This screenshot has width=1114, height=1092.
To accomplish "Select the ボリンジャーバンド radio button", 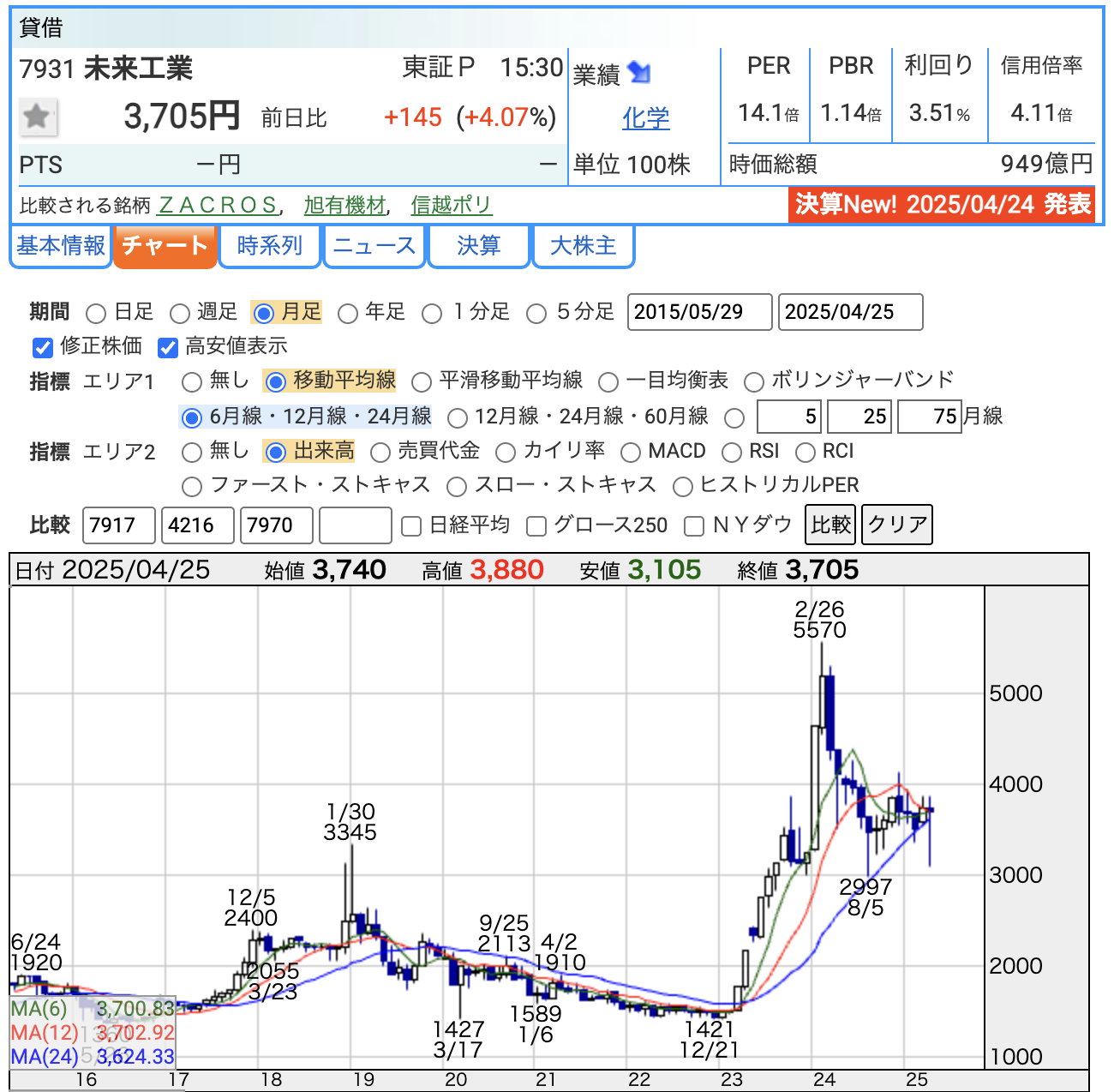I will click(754, 382).
